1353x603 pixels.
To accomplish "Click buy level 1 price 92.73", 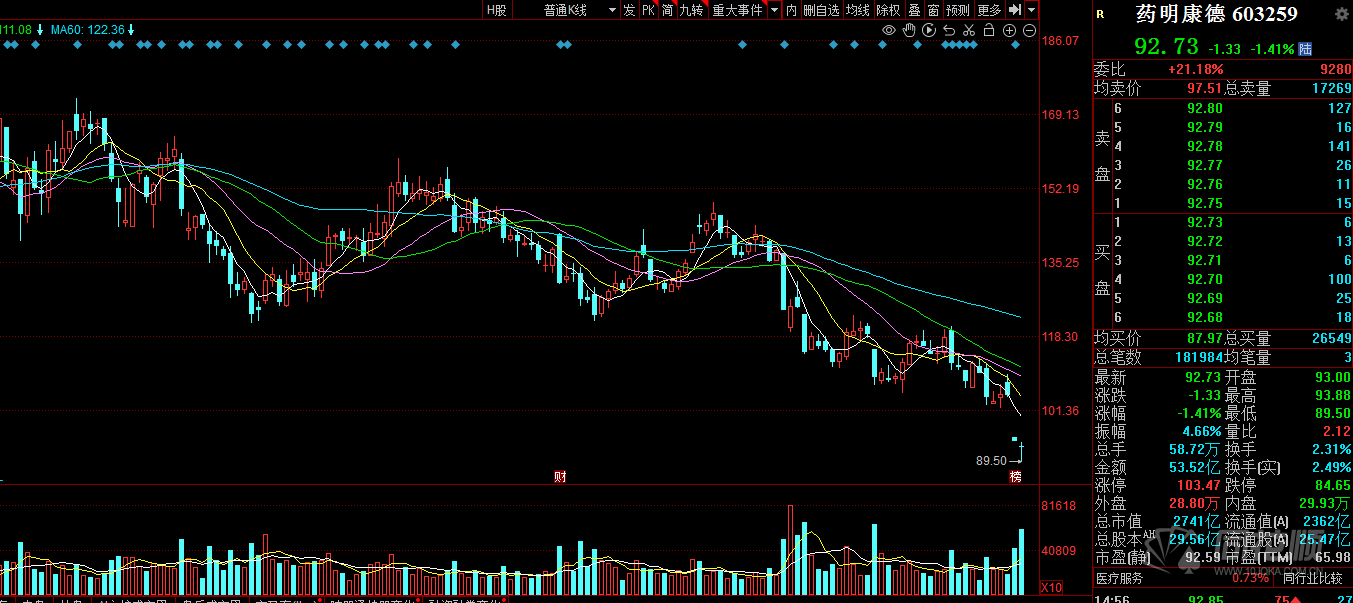I will [1205, 222].
